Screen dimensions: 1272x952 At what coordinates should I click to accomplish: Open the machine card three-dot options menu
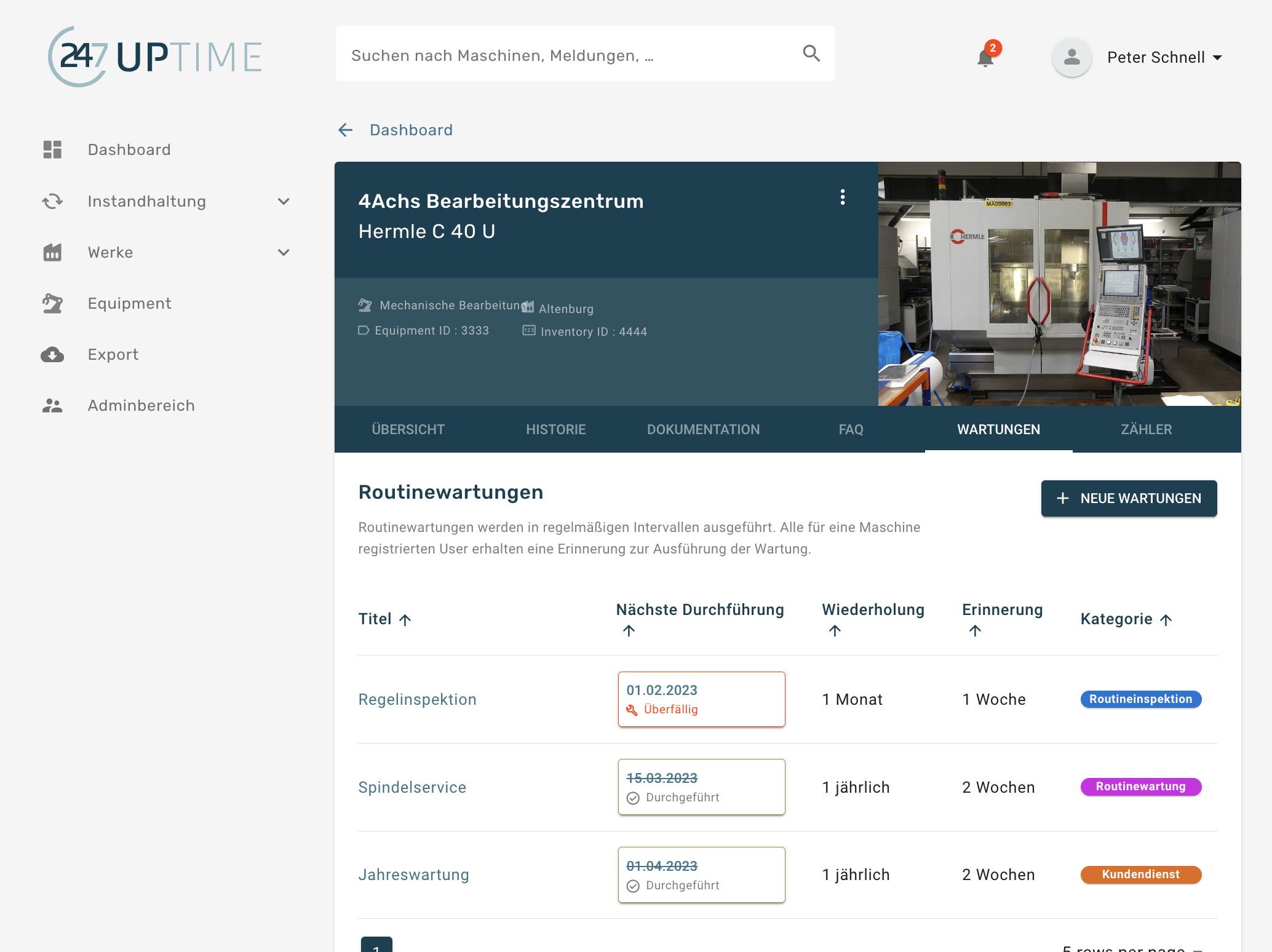click(x=843, y=197)
